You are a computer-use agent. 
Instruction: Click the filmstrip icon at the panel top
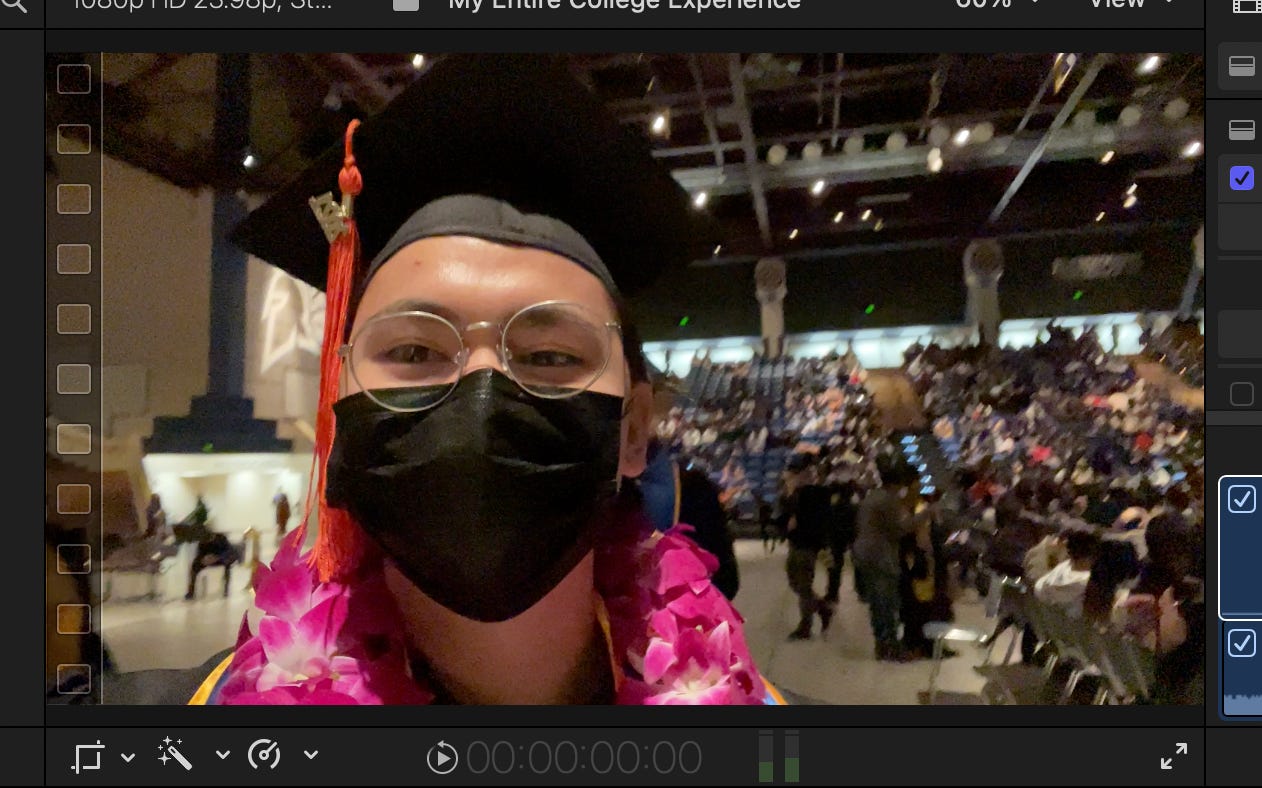click(1246, 5)
